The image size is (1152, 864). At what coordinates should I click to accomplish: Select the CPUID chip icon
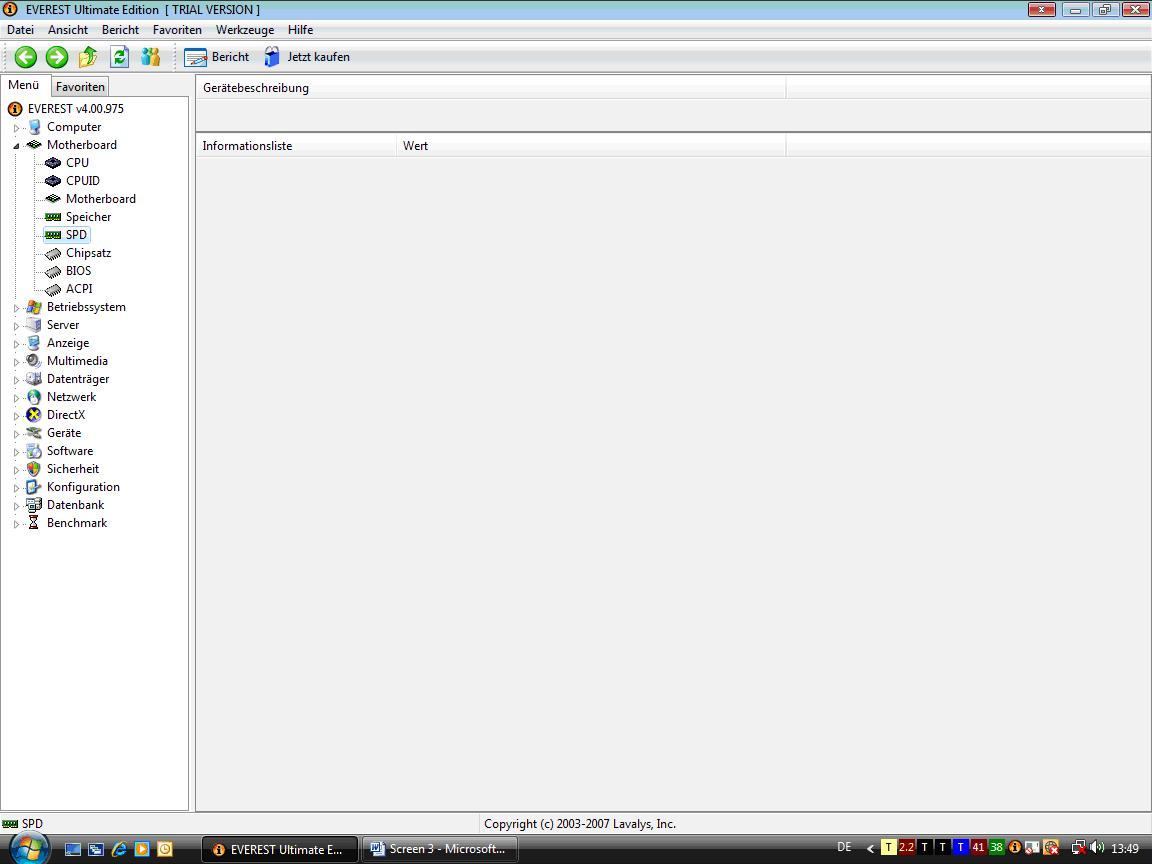pos(53,181)
